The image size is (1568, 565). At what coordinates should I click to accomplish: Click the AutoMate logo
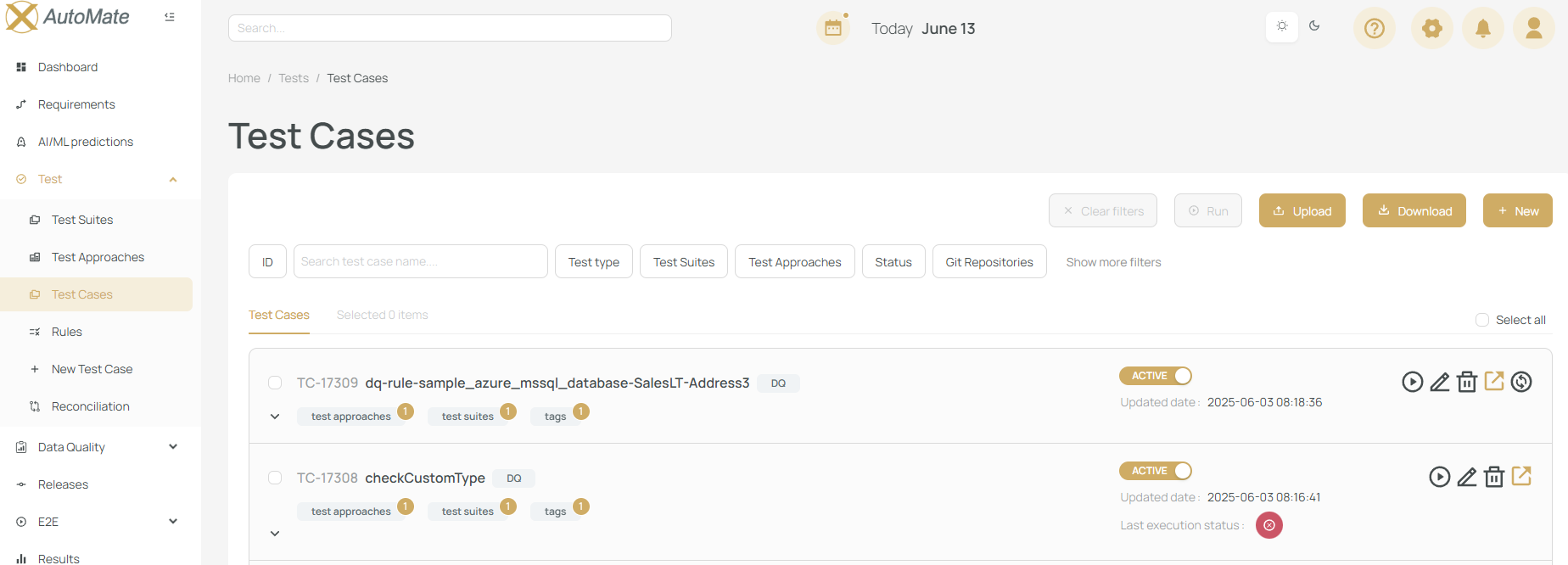pyautogui.click(x=68, y=17)
